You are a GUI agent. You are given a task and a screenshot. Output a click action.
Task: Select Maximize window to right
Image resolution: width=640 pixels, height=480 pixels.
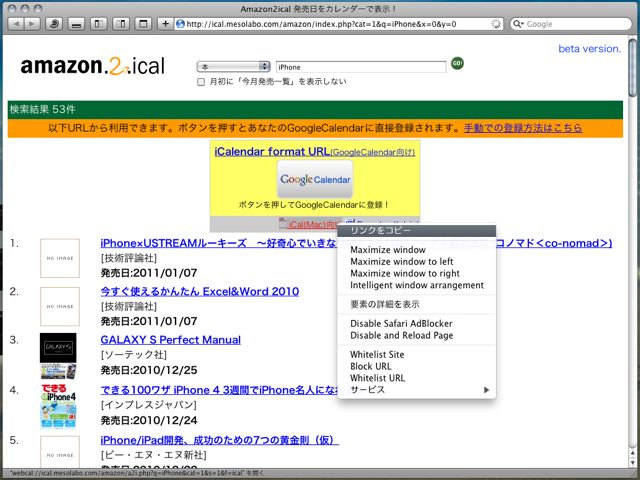[x=417, y=273]
